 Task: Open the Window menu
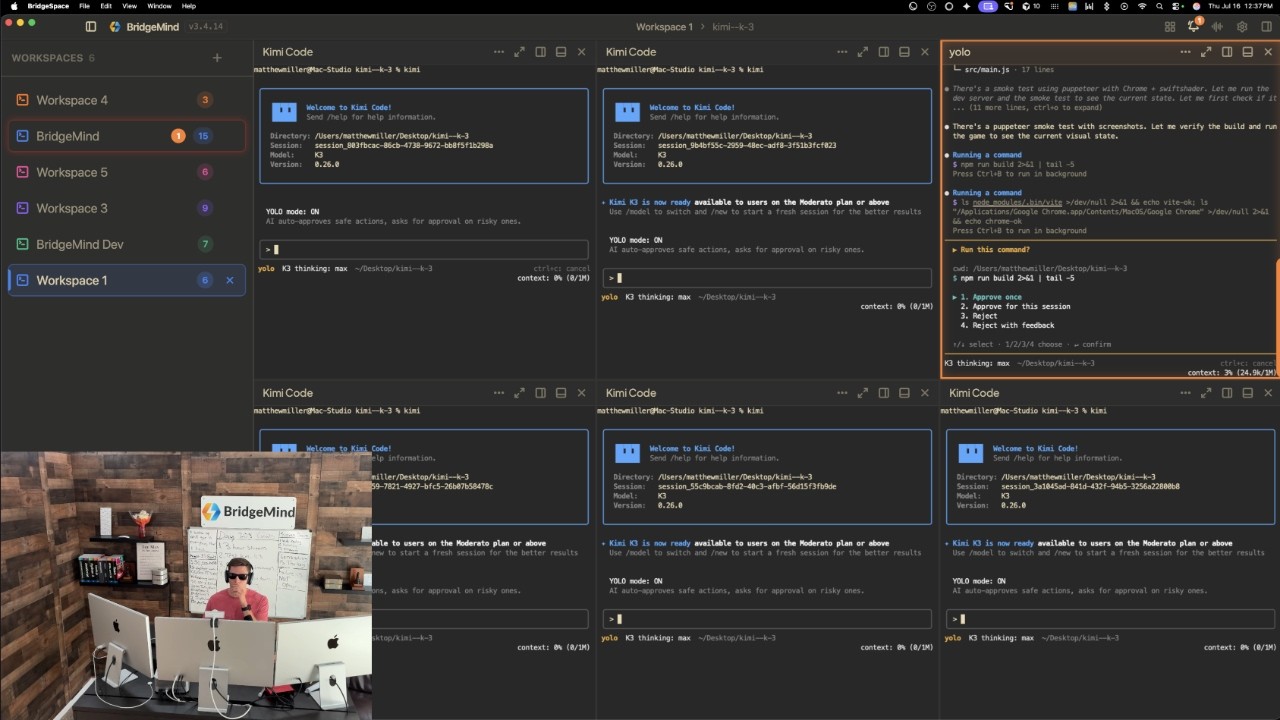tap(159, 6)
